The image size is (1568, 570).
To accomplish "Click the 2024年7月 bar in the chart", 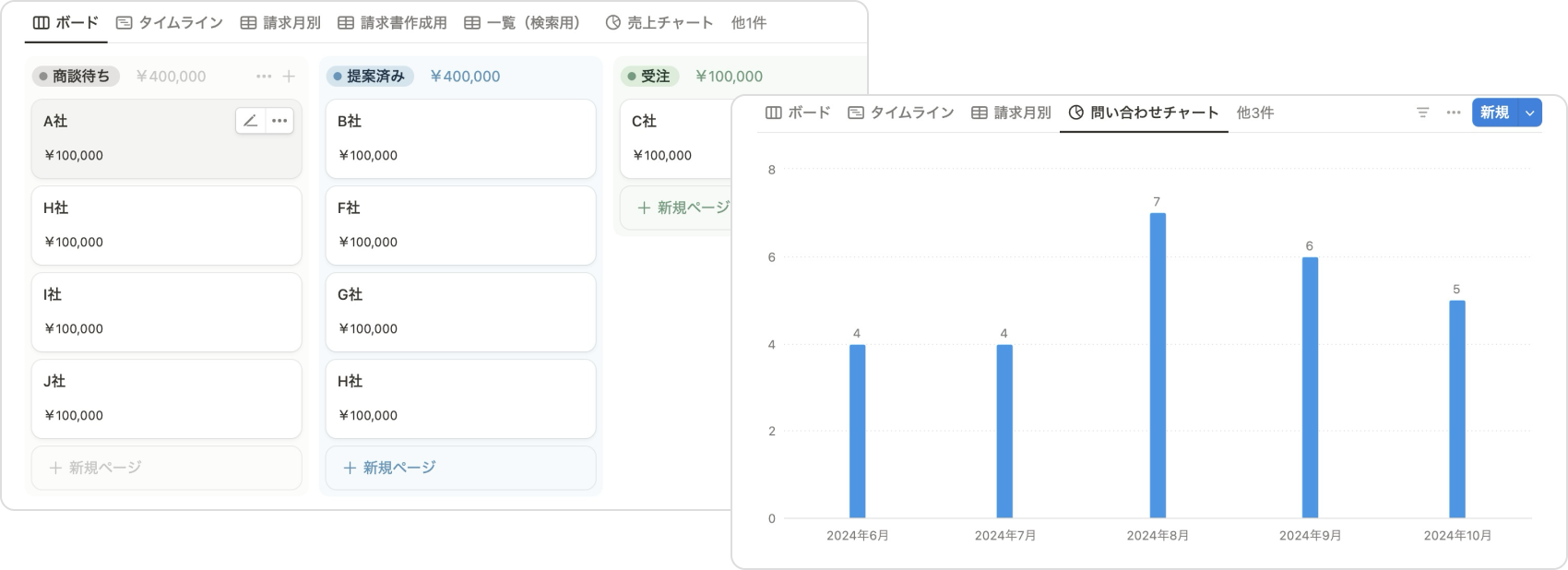I will coord(1004,432).
